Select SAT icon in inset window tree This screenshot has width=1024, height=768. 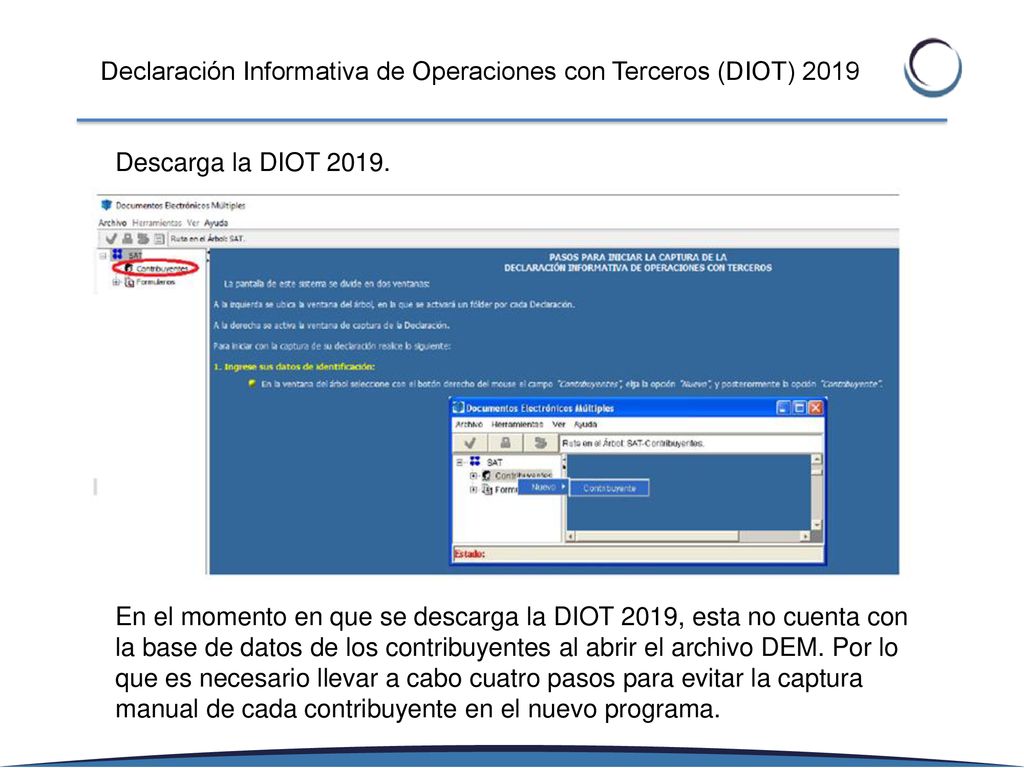pos(475,461)
